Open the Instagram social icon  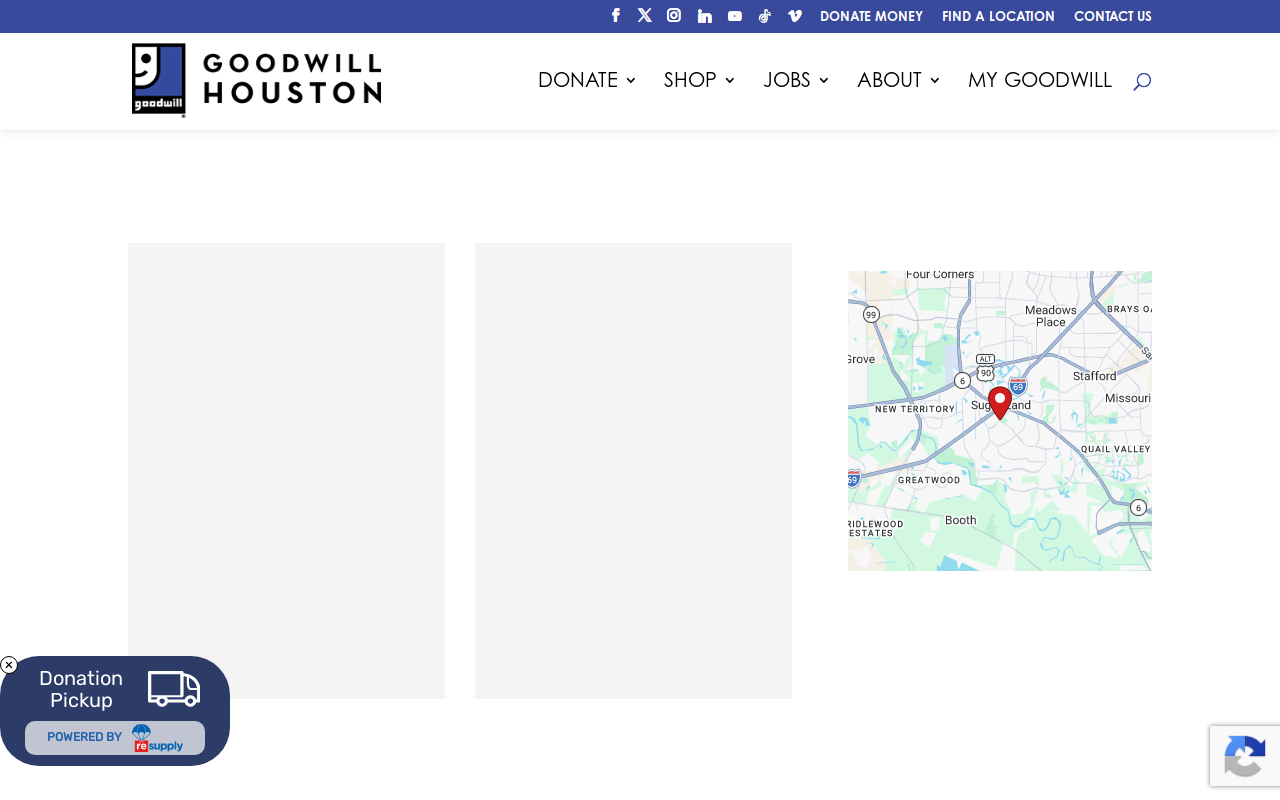pos(674,16)
